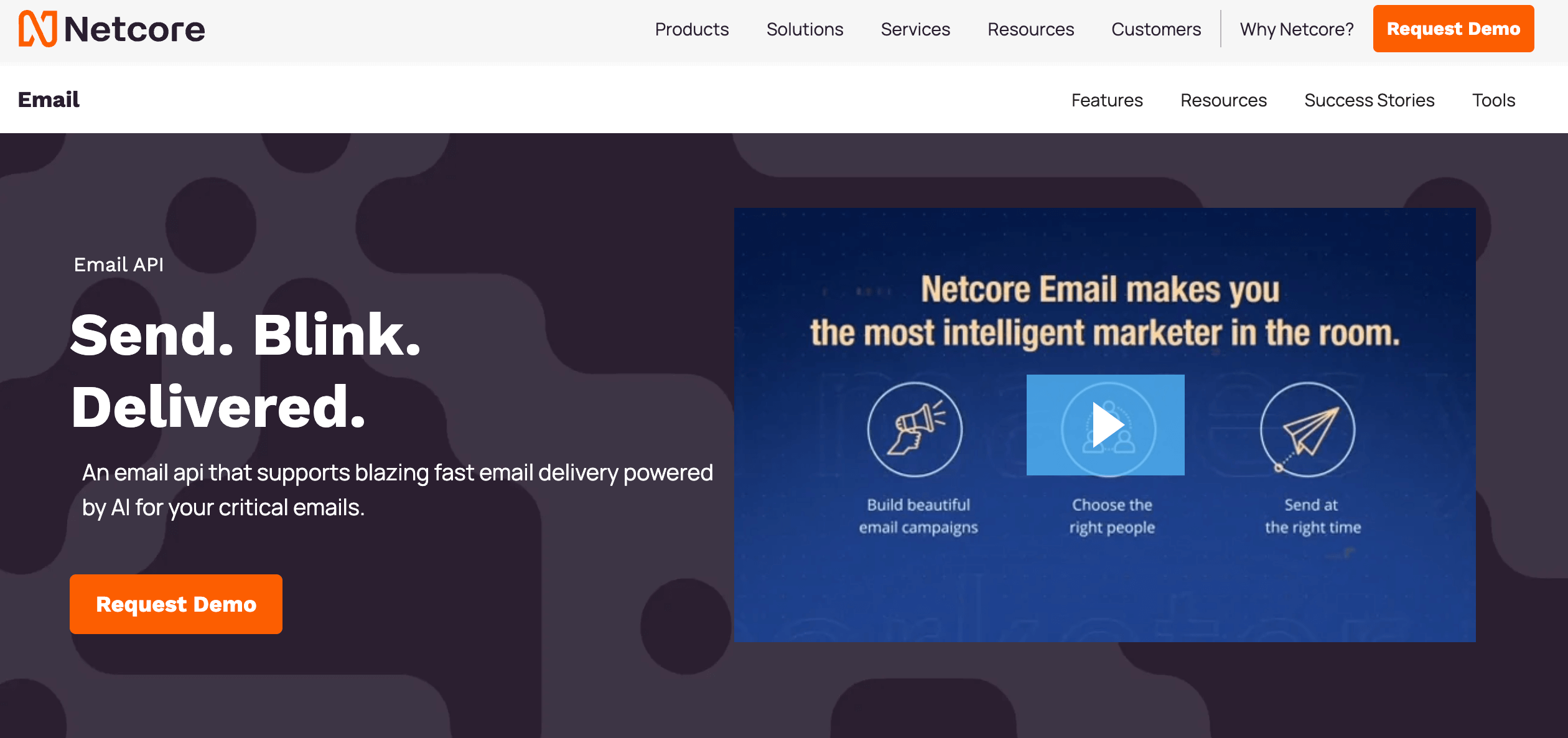Click the Netcore logo icon
The width and height of the screenshot is (1568, 738).
pyautogui.click(x=37, y=29)
